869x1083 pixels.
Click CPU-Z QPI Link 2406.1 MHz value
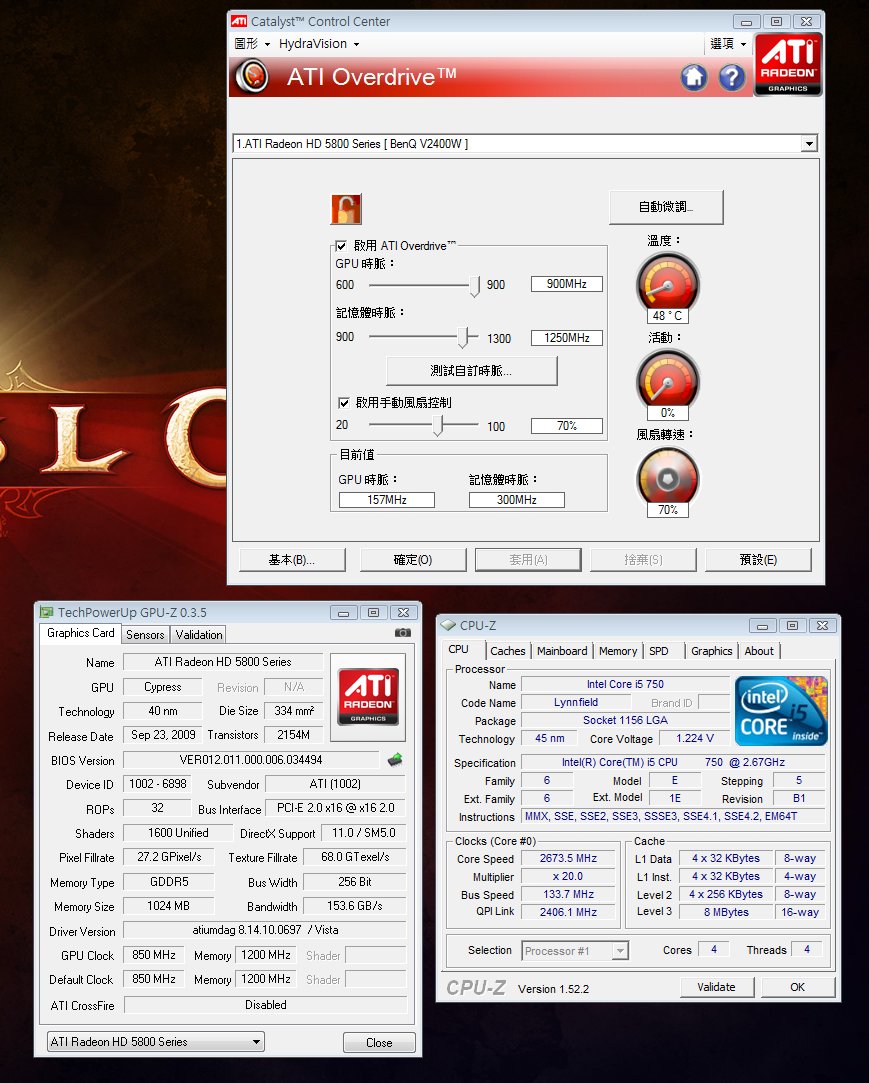pyautogui.click(x=568, y=912)
